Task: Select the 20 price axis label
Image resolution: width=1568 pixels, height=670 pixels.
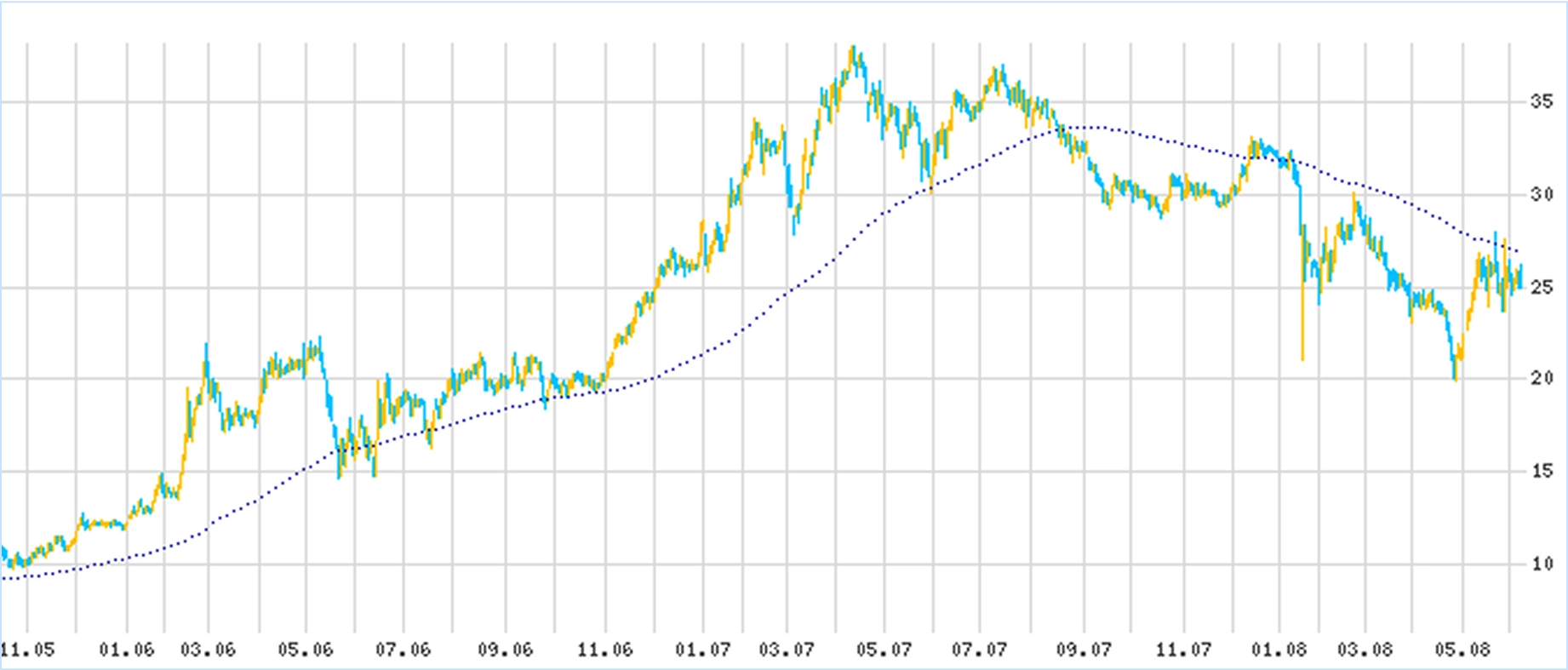Action: 1542,378
